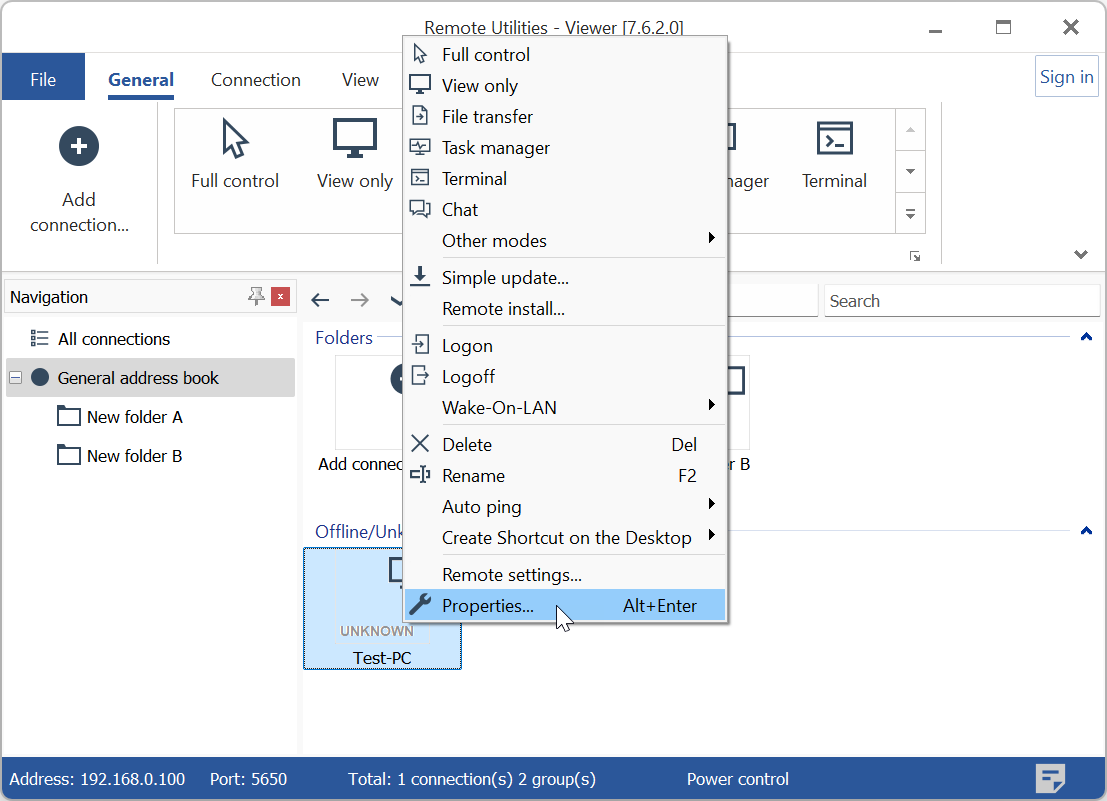The height and width of the screenshot is (801, 1107).
Task: Switch to the Connection ribbon tab
Action: pyautogui.click(x=255, y=80)
